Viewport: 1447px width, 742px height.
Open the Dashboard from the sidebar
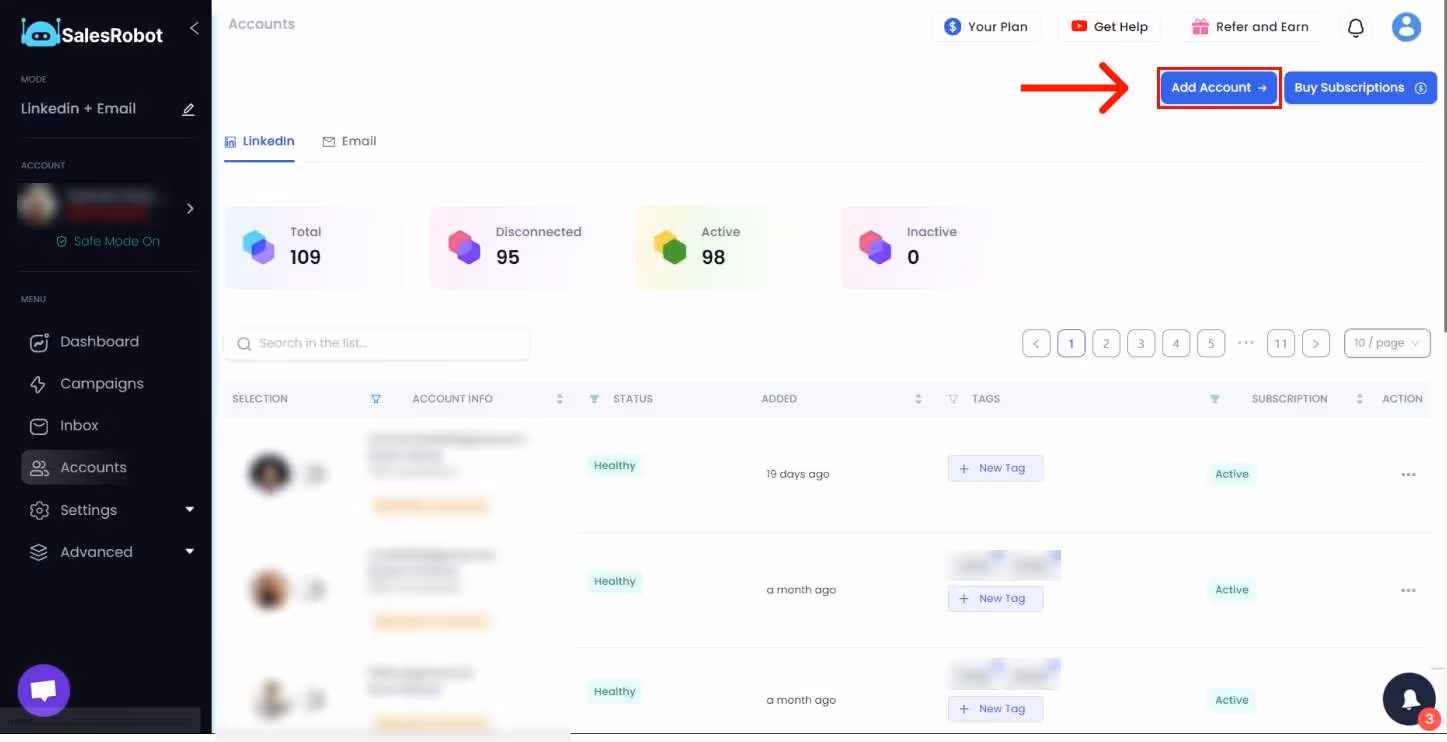point(99,341)
